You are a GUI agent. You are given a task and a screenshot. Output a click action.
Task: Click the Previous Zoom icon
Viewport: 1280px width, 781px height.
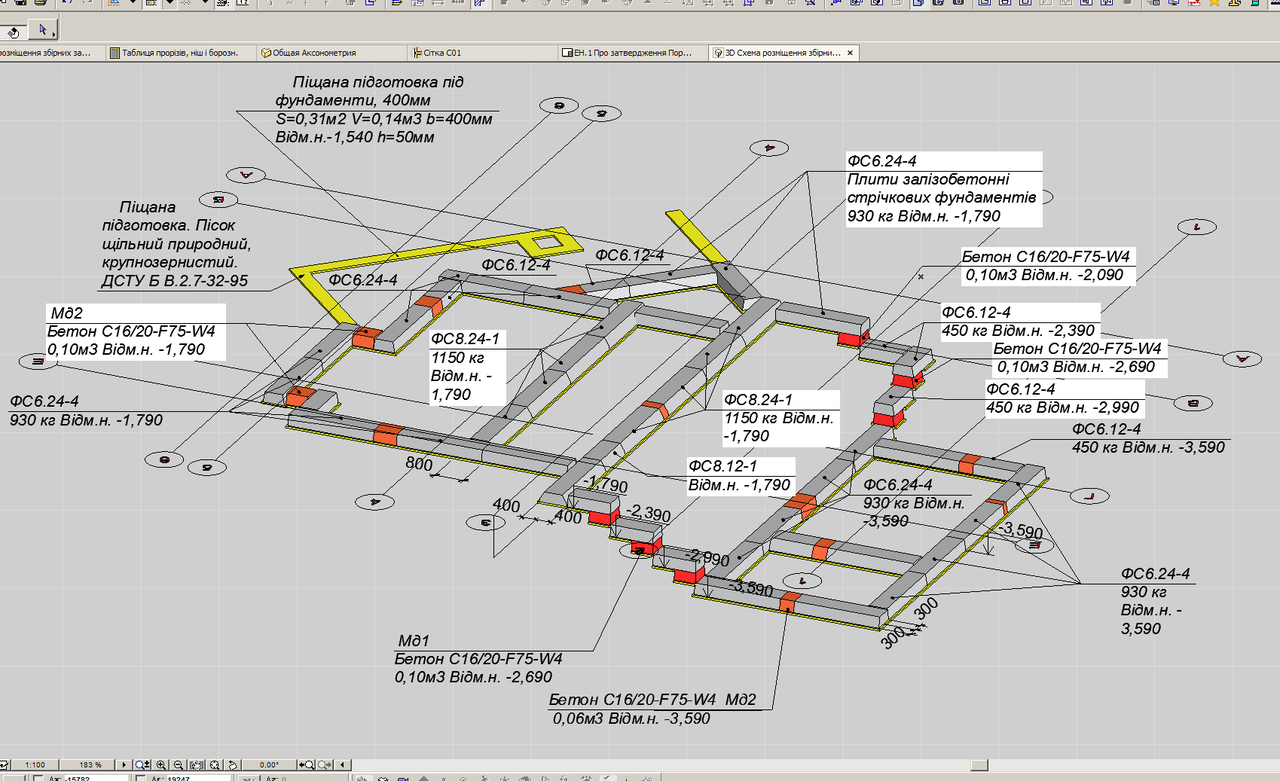[307, 765]
